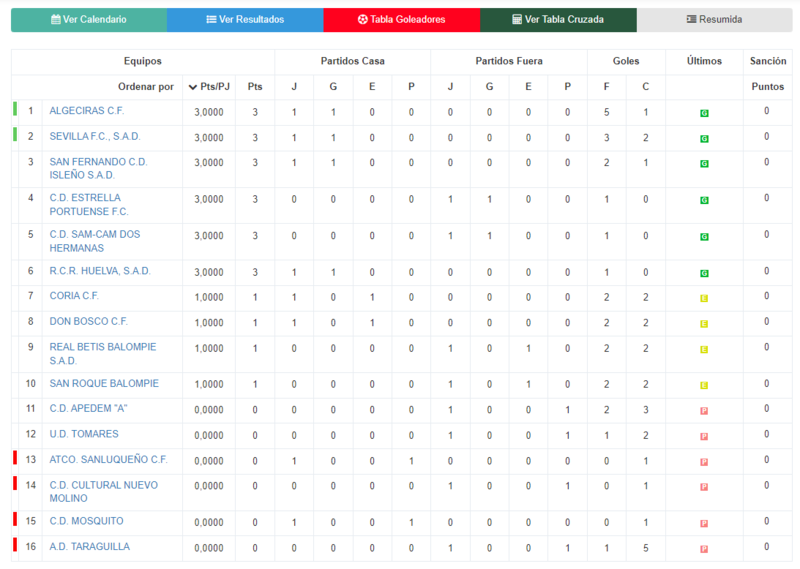Switch to the Resumida view
800x569 pixels.
[714, 20]
